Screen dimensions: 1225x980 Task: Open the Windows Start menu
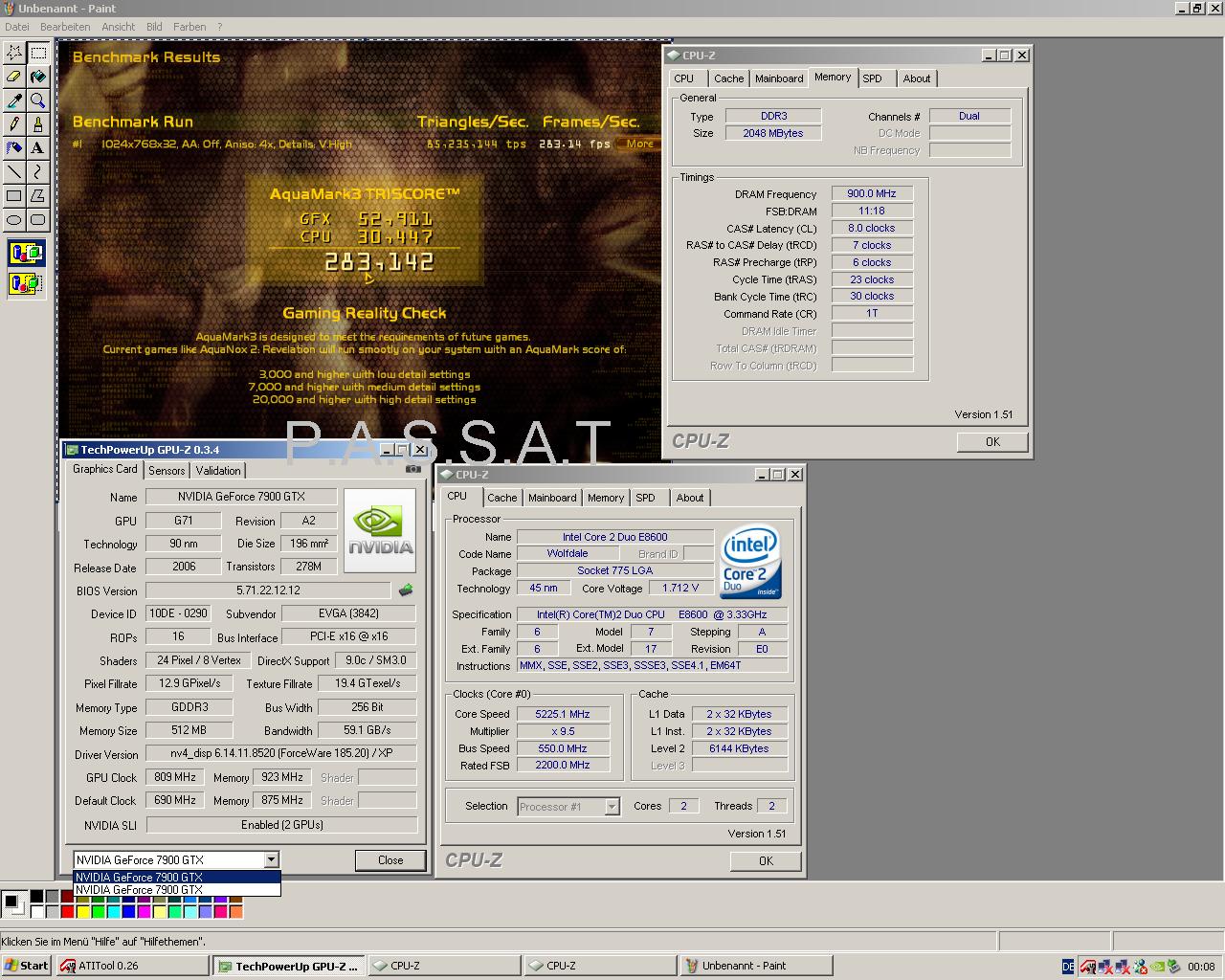(x=26, y=966)
